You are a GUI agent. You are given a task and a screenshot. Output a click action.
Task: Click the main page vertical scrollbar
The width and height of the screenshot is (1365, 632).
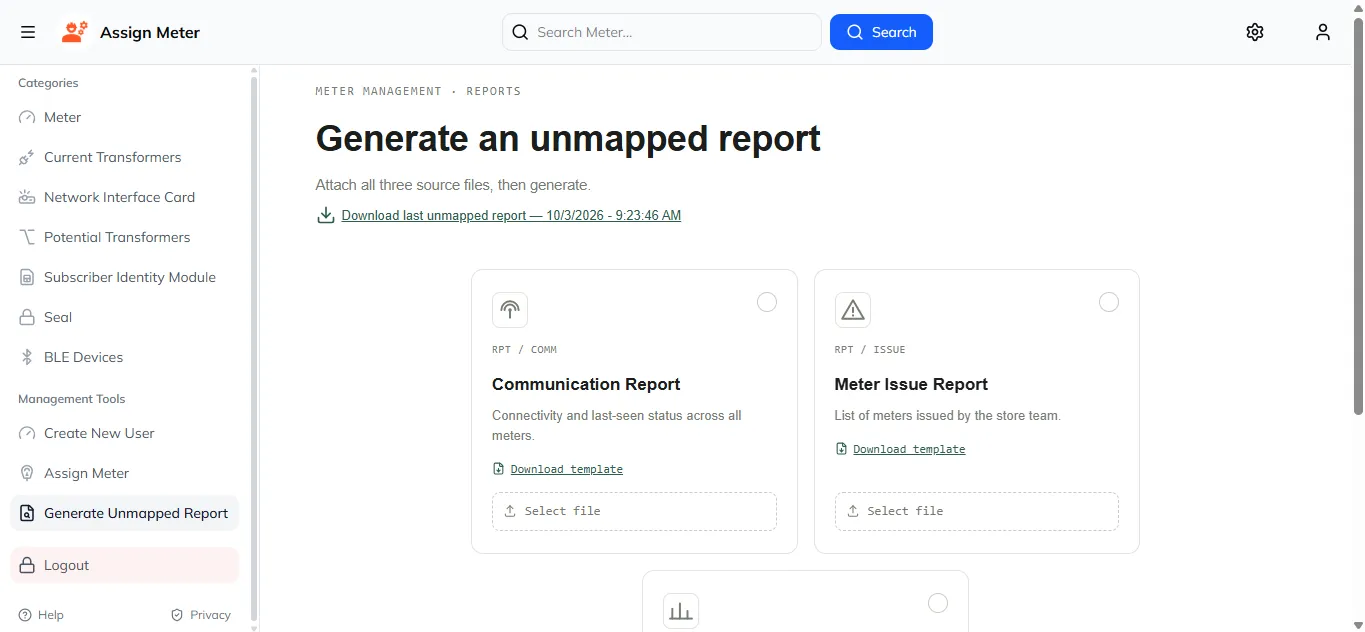[x=1357, y=215]
